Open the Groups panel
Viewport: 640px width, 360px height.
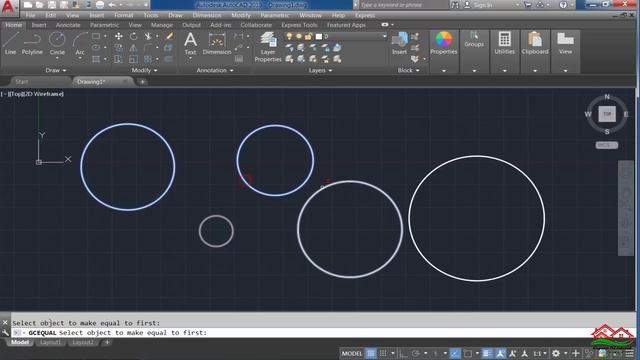[x=474, y=40]
